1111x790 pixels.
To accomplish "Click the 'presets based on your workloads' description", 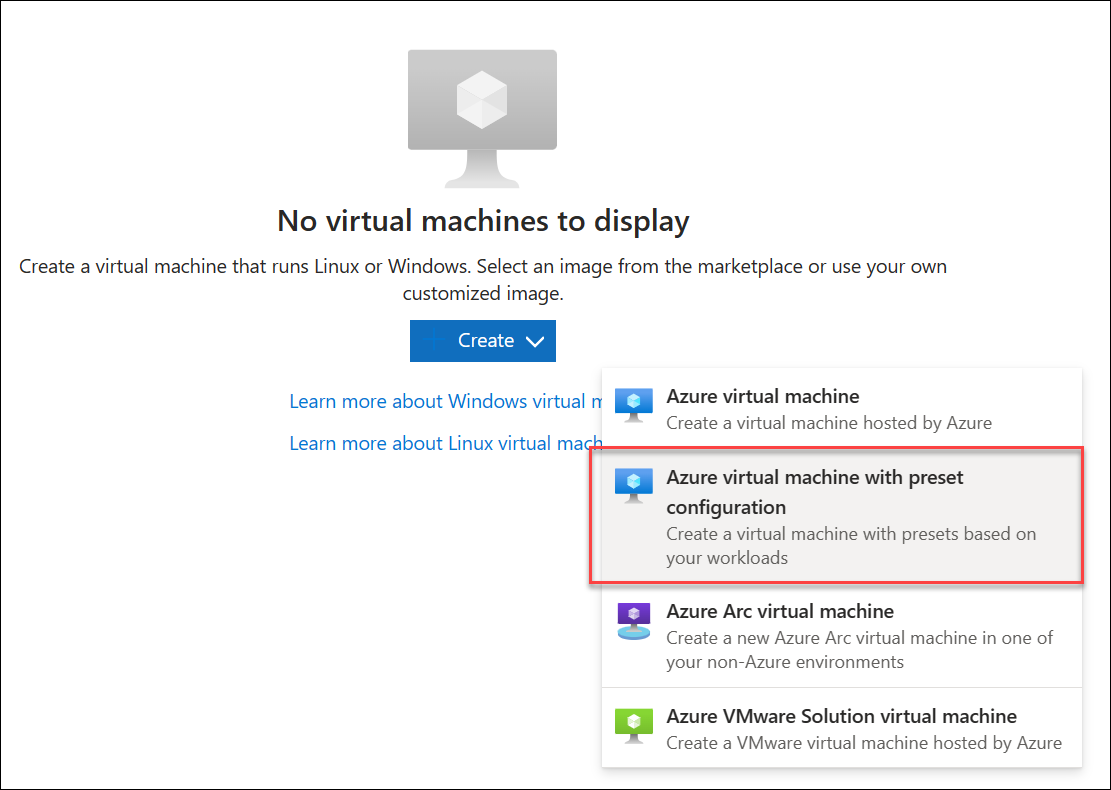I will tap(851, 546).
